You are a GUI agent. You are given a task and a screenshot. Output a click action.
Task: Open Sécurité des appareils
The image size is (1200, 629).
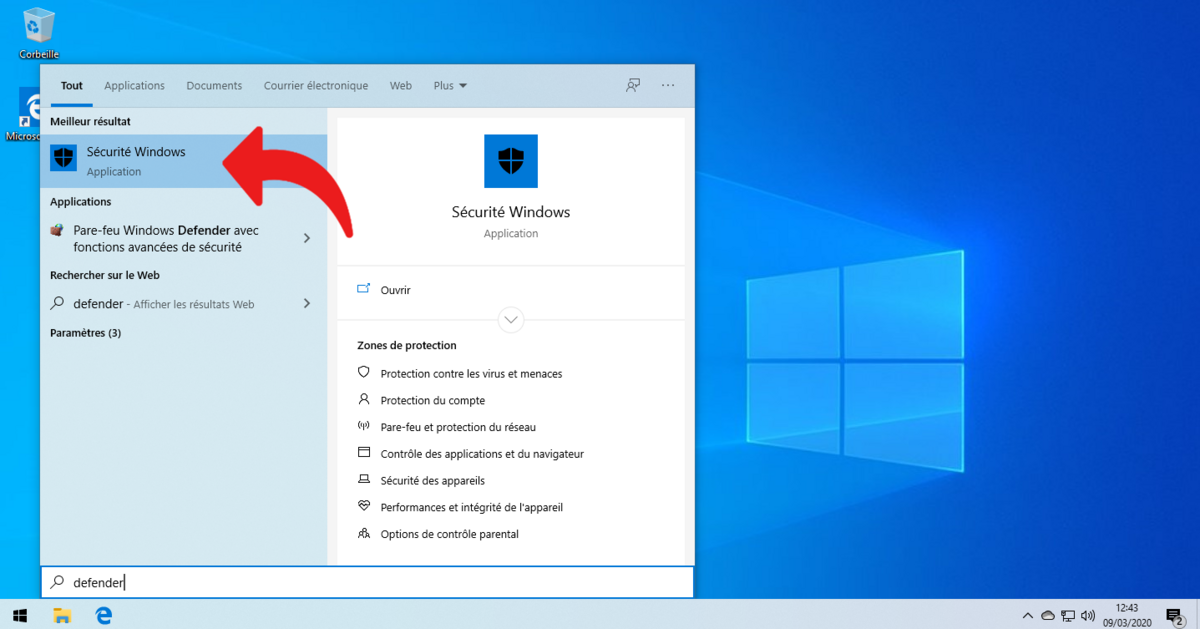coord(432,481)
